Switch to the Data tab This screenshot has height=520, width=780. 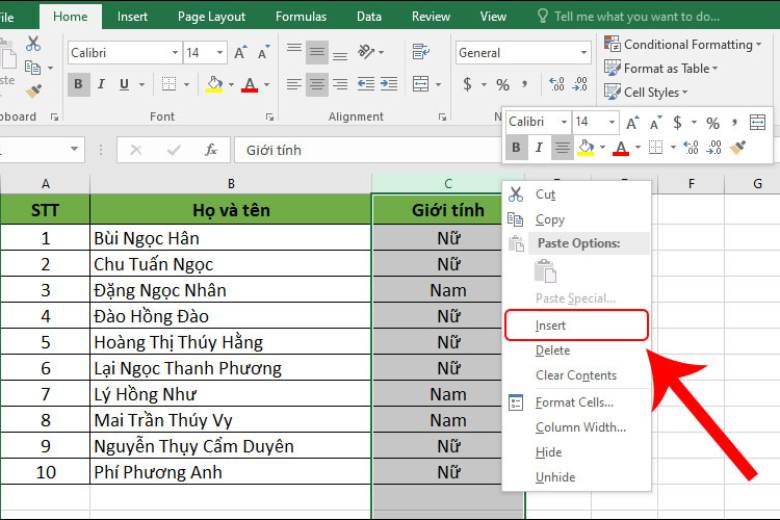369,16
